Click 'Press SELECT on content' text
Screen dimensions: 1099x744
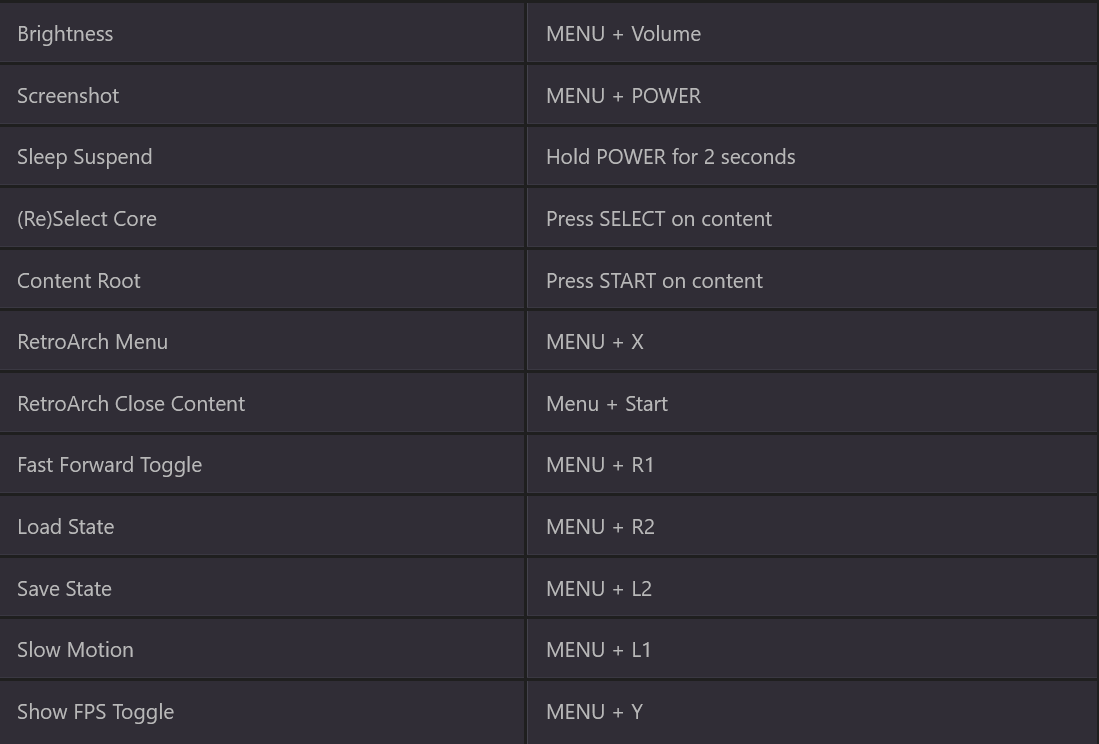658,219
